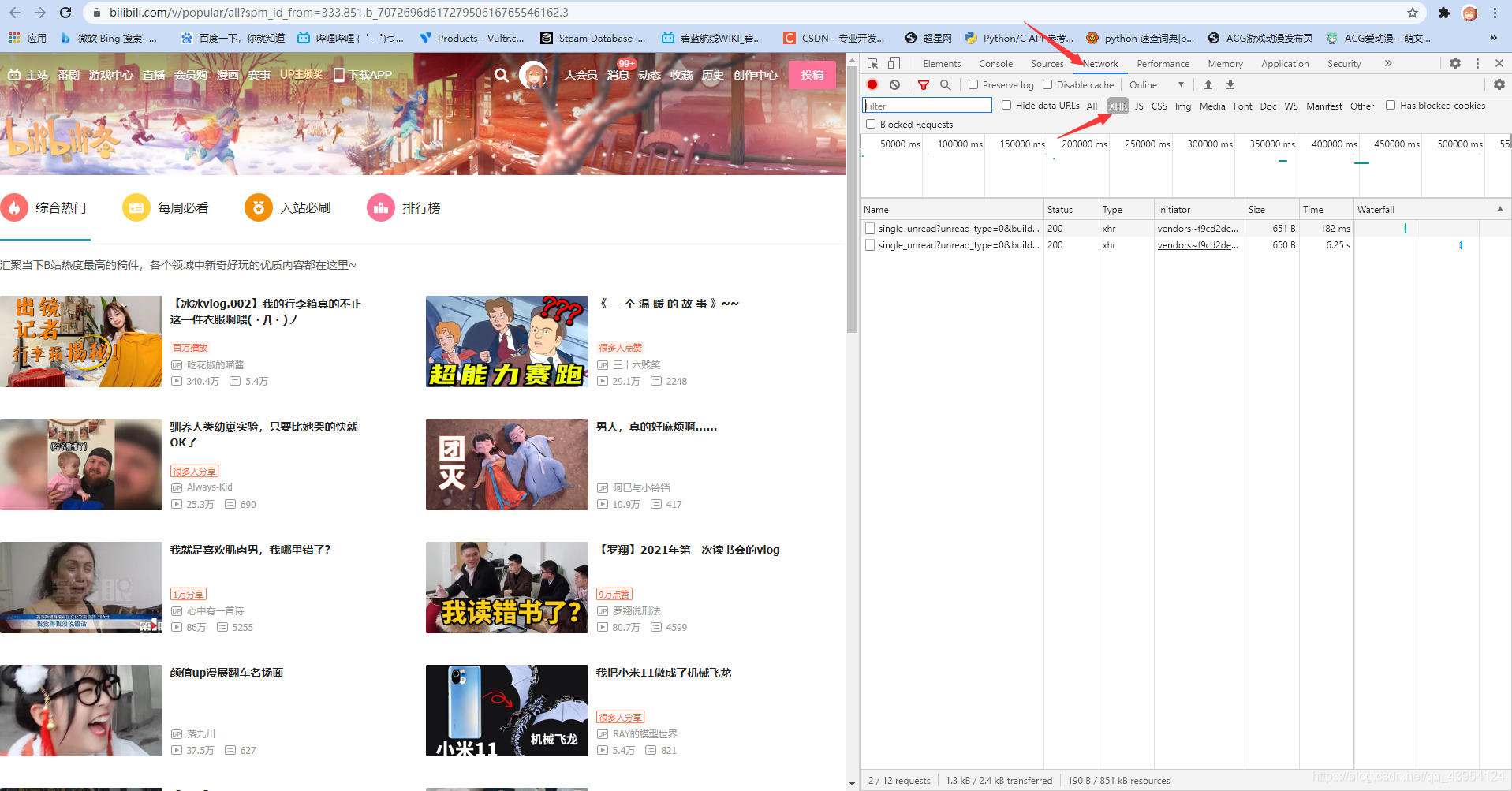Sort by Waterfall column arrow
The image size is (1512, 791).
pyautogui.click(x=1500, y=209)
